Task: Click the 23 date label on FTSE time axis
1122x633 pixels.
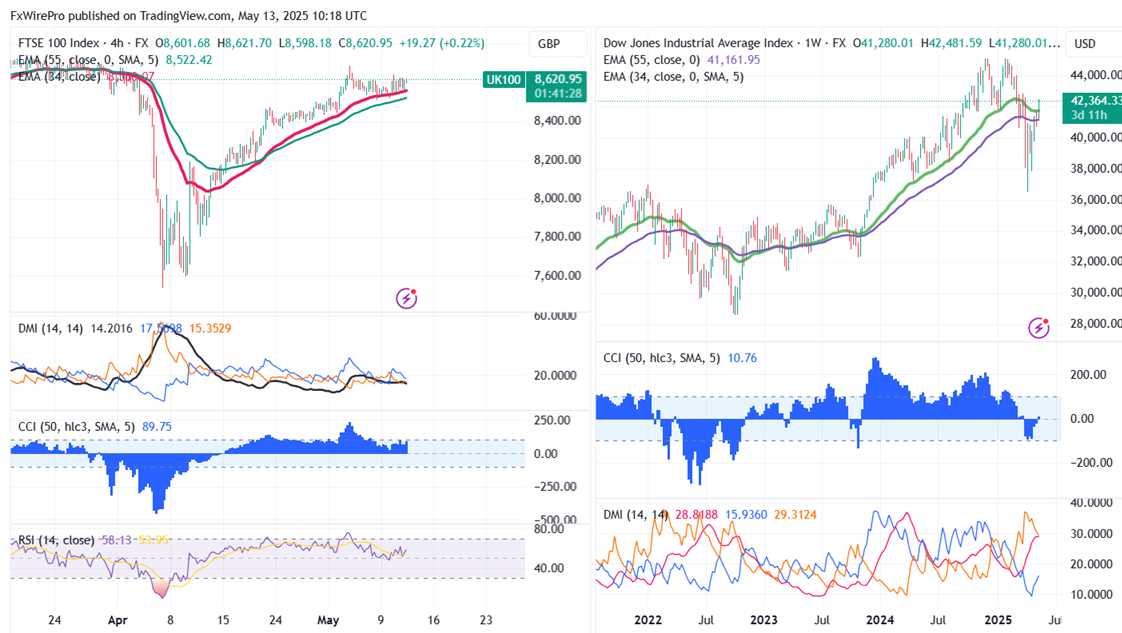Action: [486, 620]
